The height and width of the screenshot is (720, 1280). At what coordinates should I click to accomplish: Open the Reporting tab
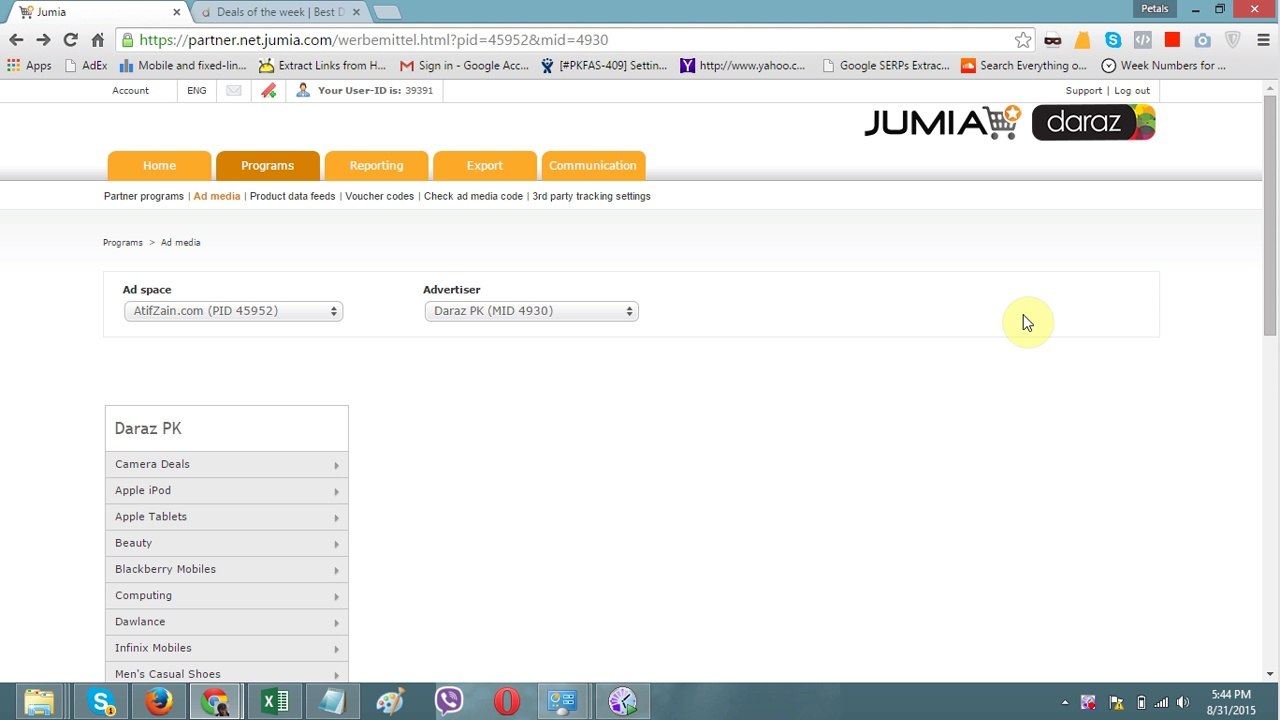tap(376, 166)
